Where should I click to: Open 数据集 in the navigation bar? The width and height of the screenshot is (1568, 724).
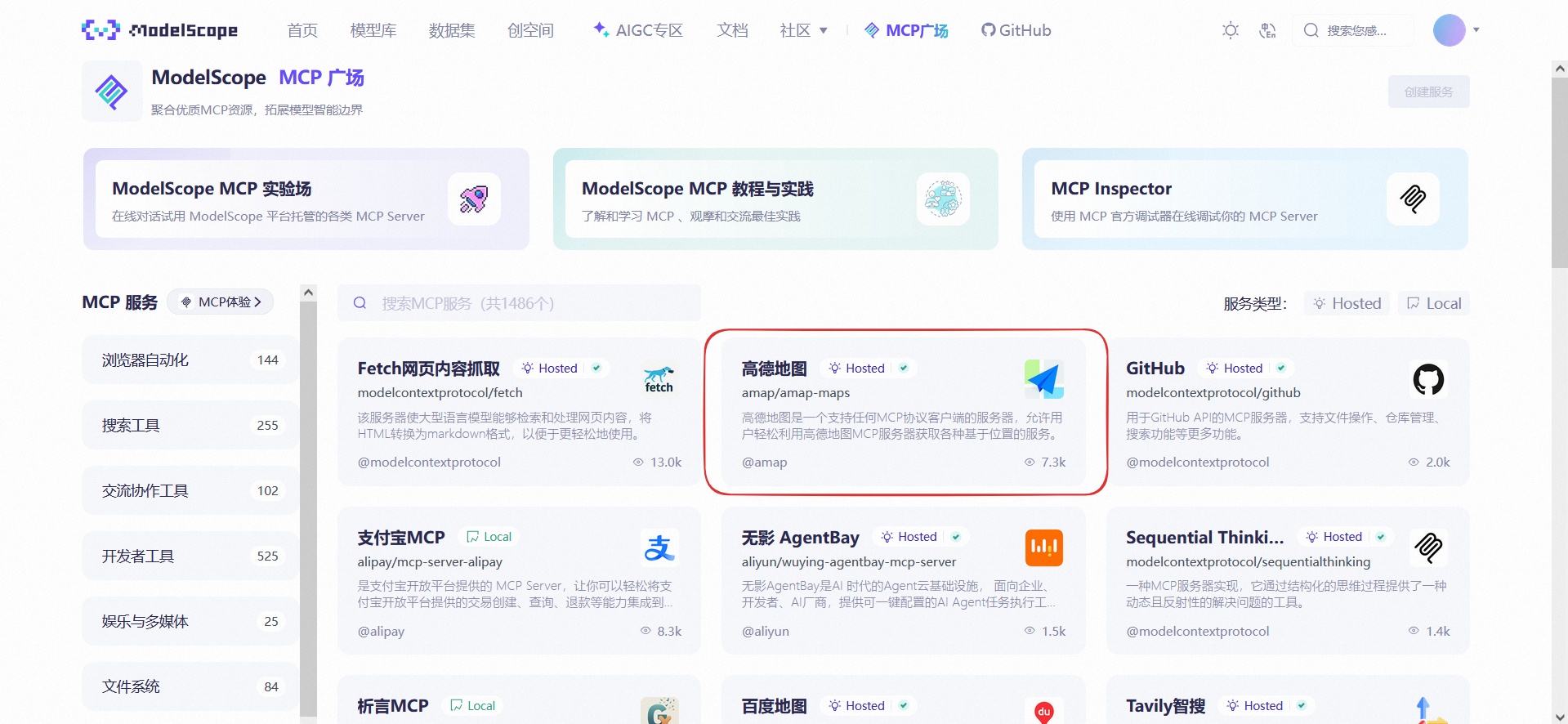[452, 30]
